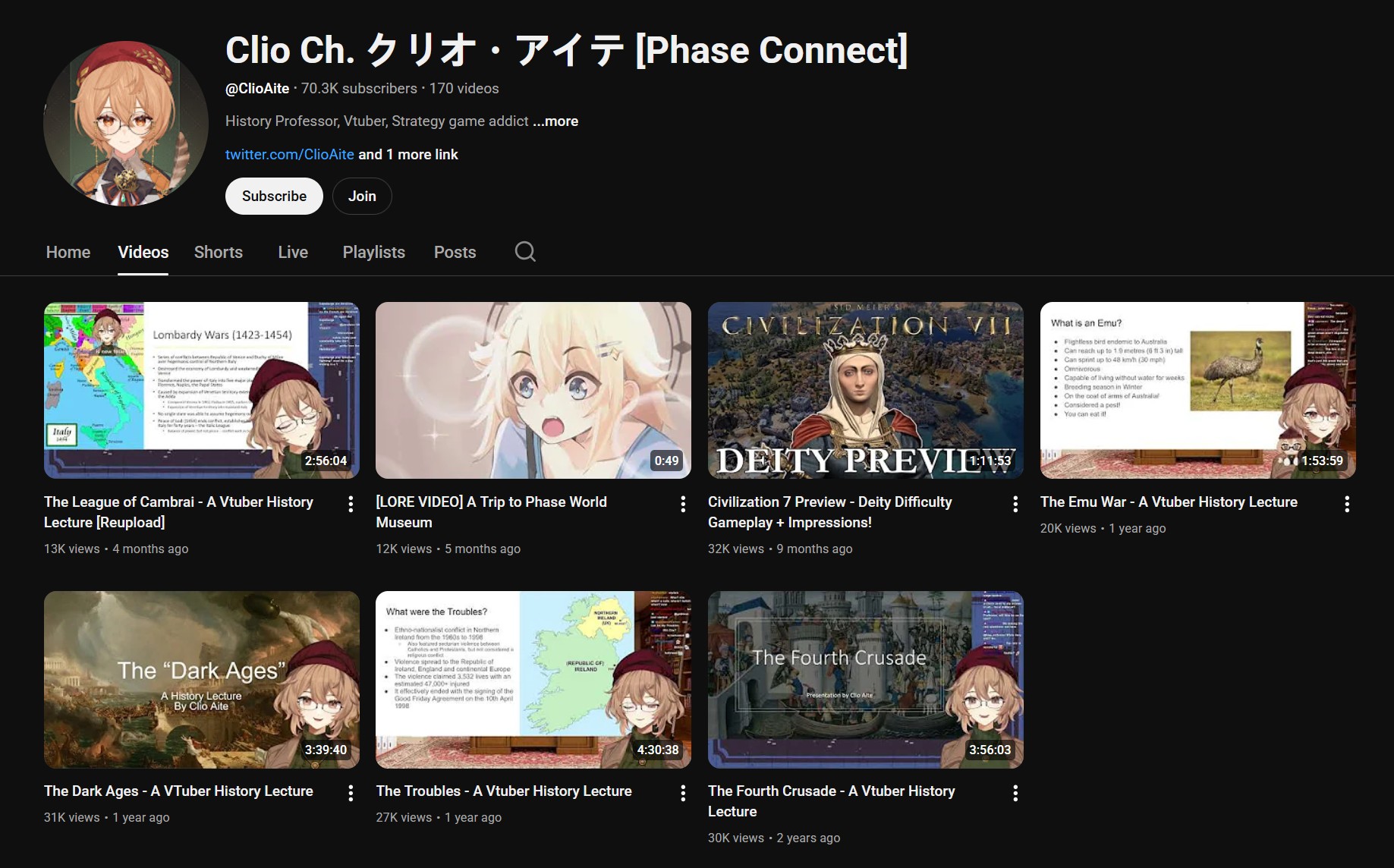Open 'Civilization 7 Preview - Deity Difficulty' title
This screenshot has width=1394, height=868.
click(829, 512)
